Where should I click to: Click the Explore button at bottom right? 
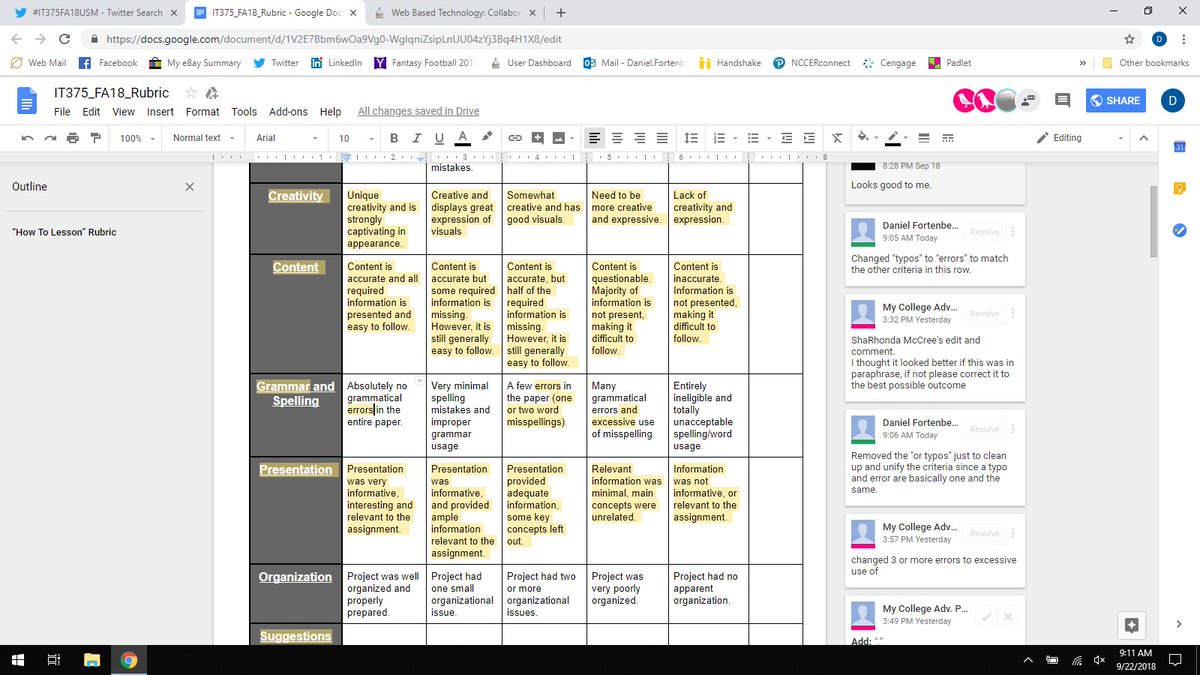pyautogui.click(x=1131, y=625)
